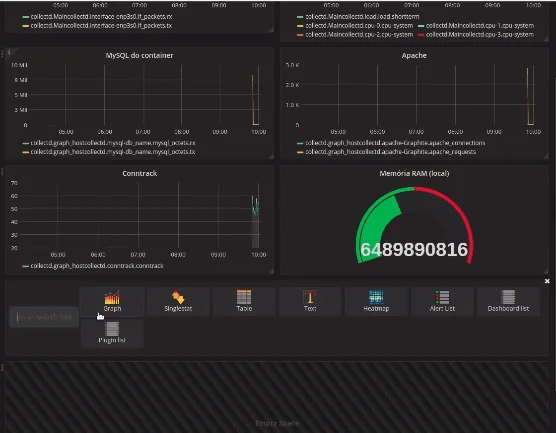Screen dimensions: 556x433
Task: Toggle the load.shortterm series in legend
Action: 362,17
